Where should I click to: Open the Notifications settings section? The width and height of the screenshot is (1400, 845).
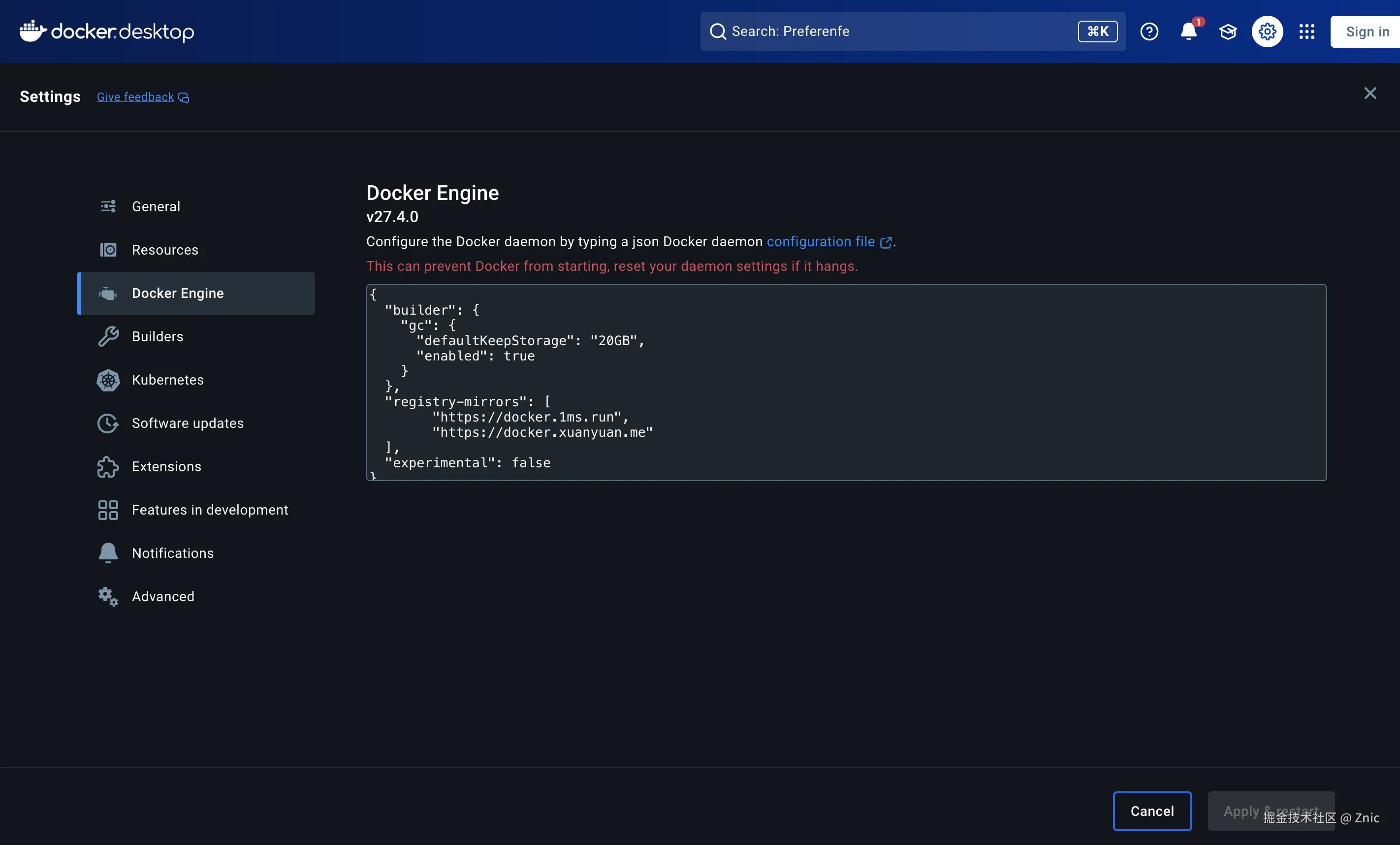[173, 553]
